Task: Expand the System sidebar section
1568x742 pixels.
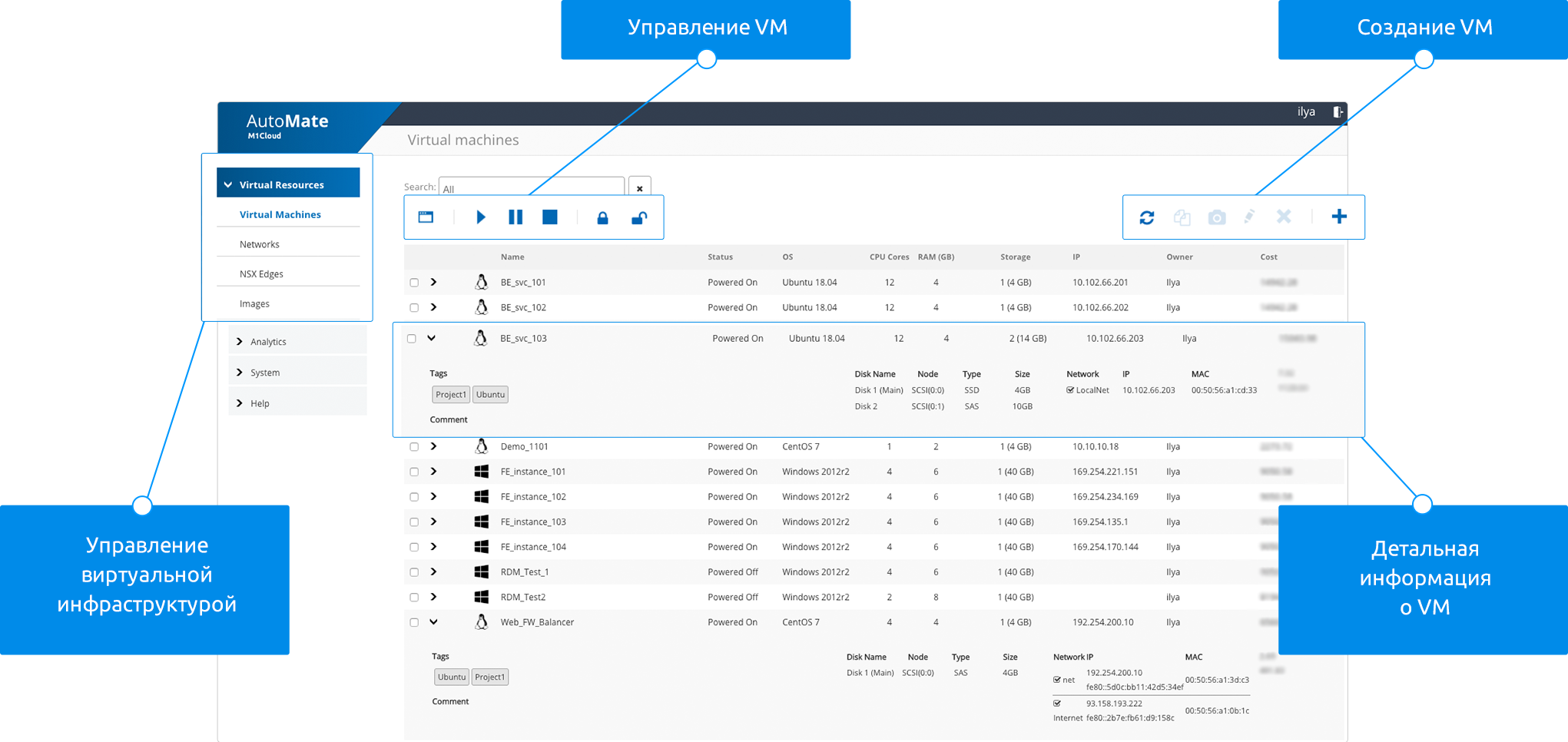Action: [297, 373]
